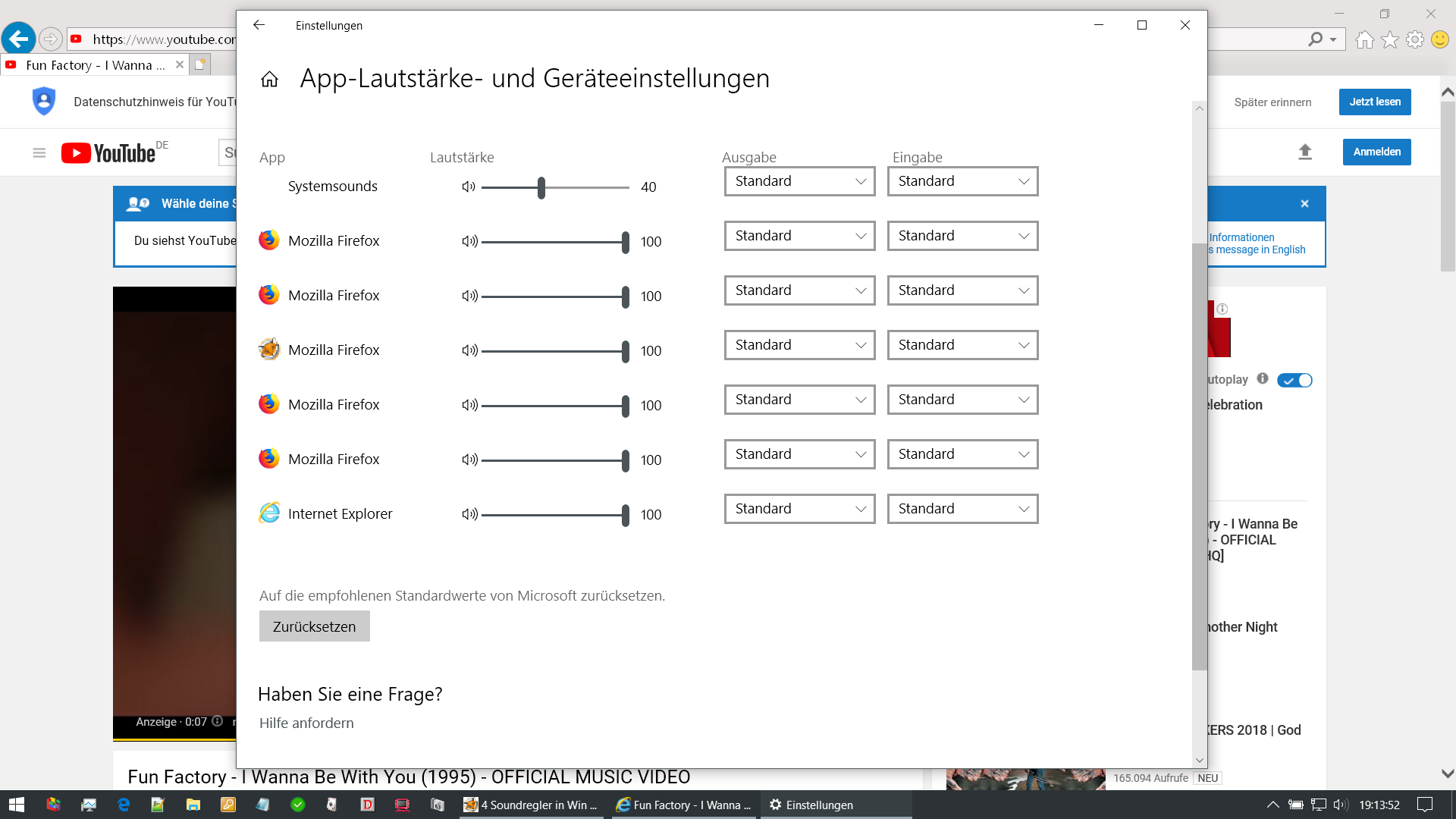Click the Hilfe anfordern link
This screenshot has height=819, width=1456.
click(x=306, y=723)
